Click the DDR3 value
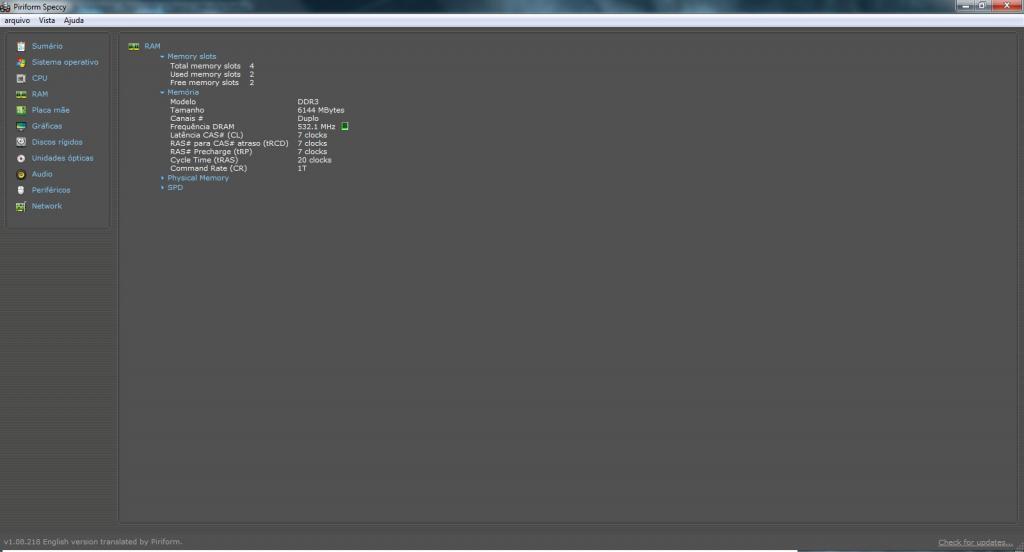The height and width of the screenshot is (552, 1024). click(x=308, y=102)
